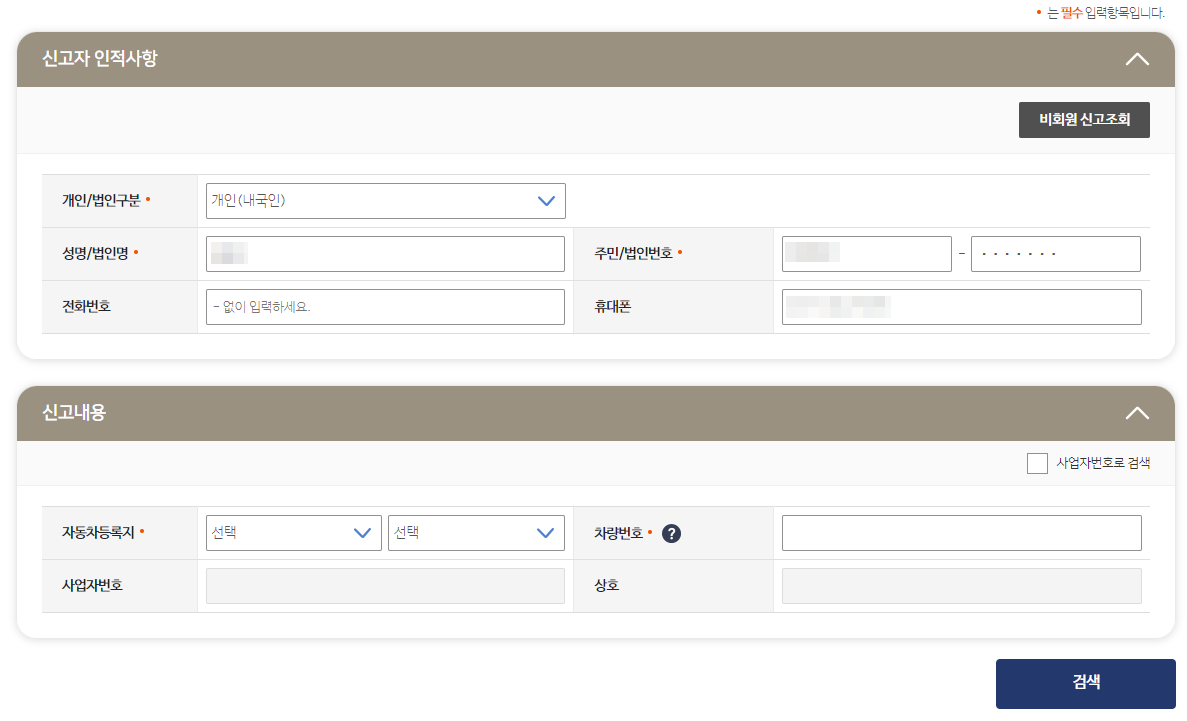
Task: Click the 차량번호 input field
Action: click(x=961, y=533)
